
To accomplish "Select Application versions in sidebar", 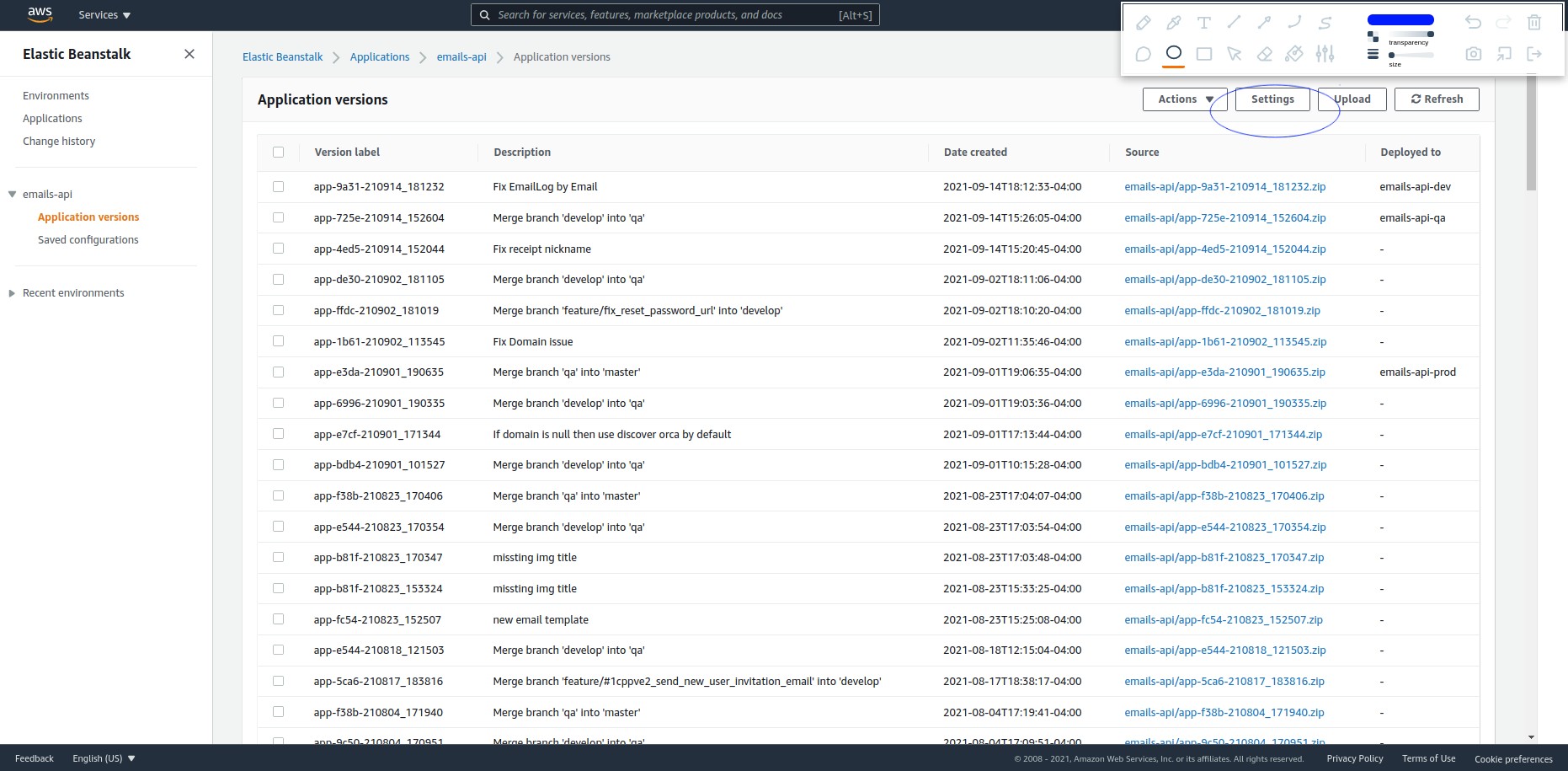I will coord(88,217).
